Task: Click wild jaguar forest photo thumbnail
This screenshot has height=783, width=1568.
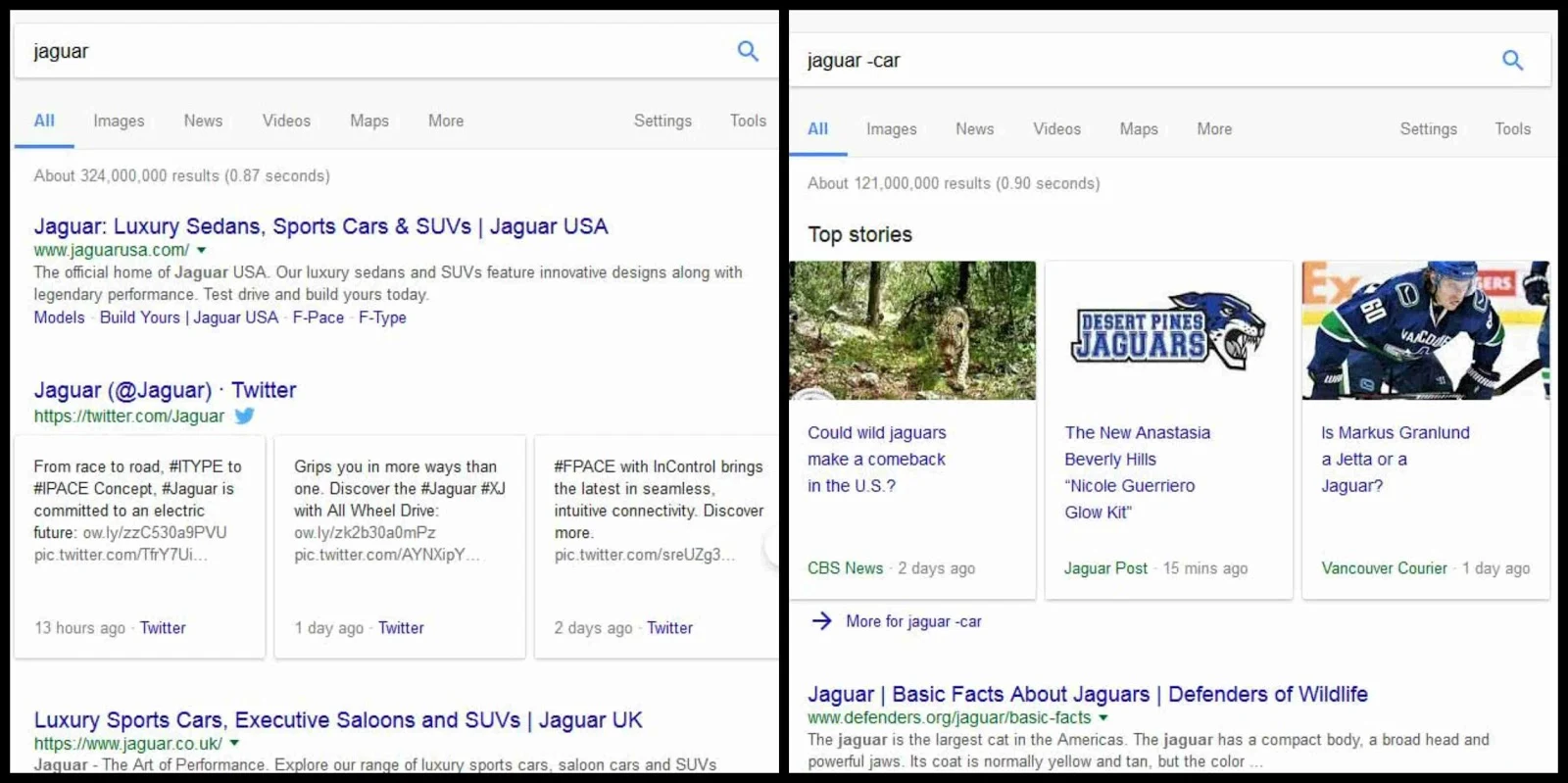Action: 912,330
